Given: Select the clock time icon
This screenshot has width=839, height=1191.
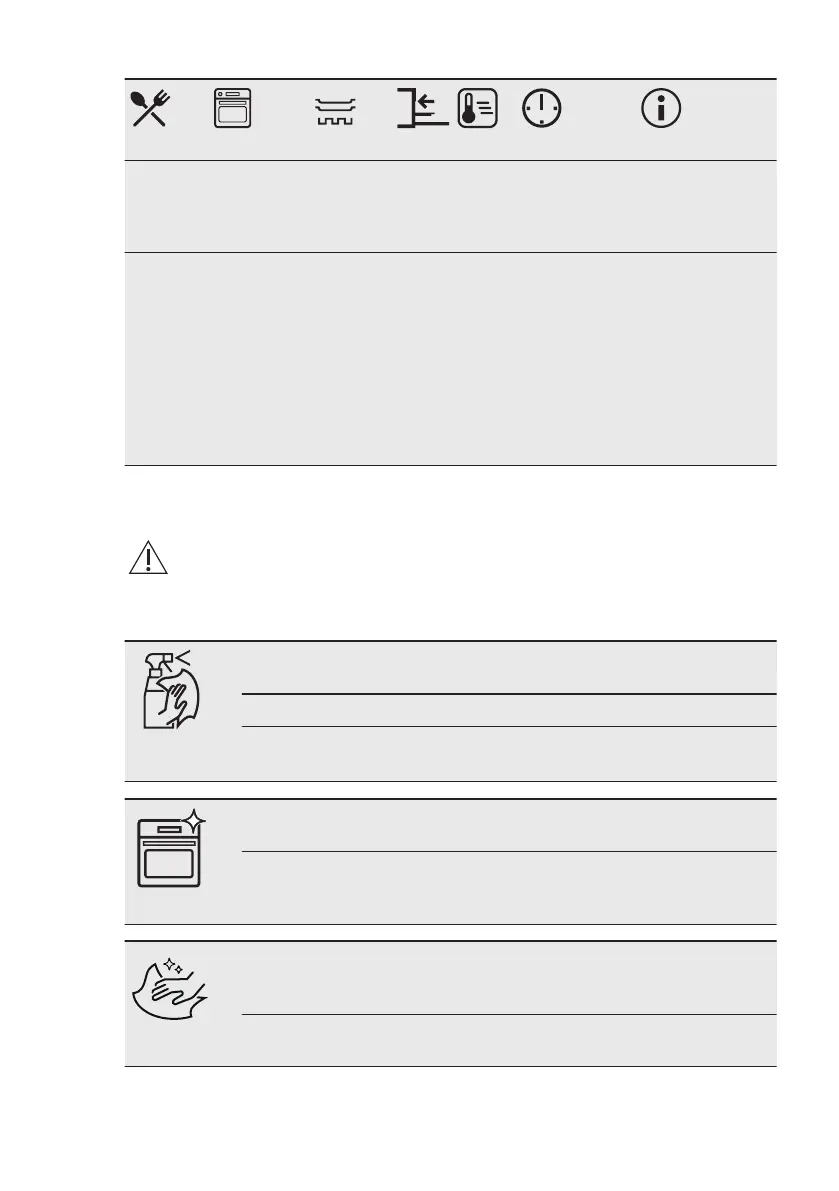Looking at the screenshot, I should coord(541,108).
